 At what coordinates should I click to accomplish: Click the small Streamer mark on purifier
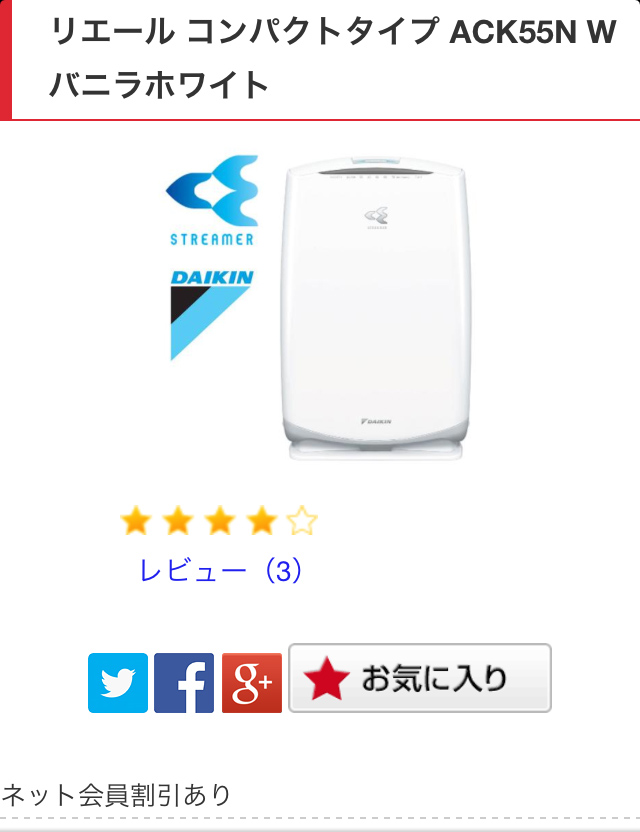[376, 218]
